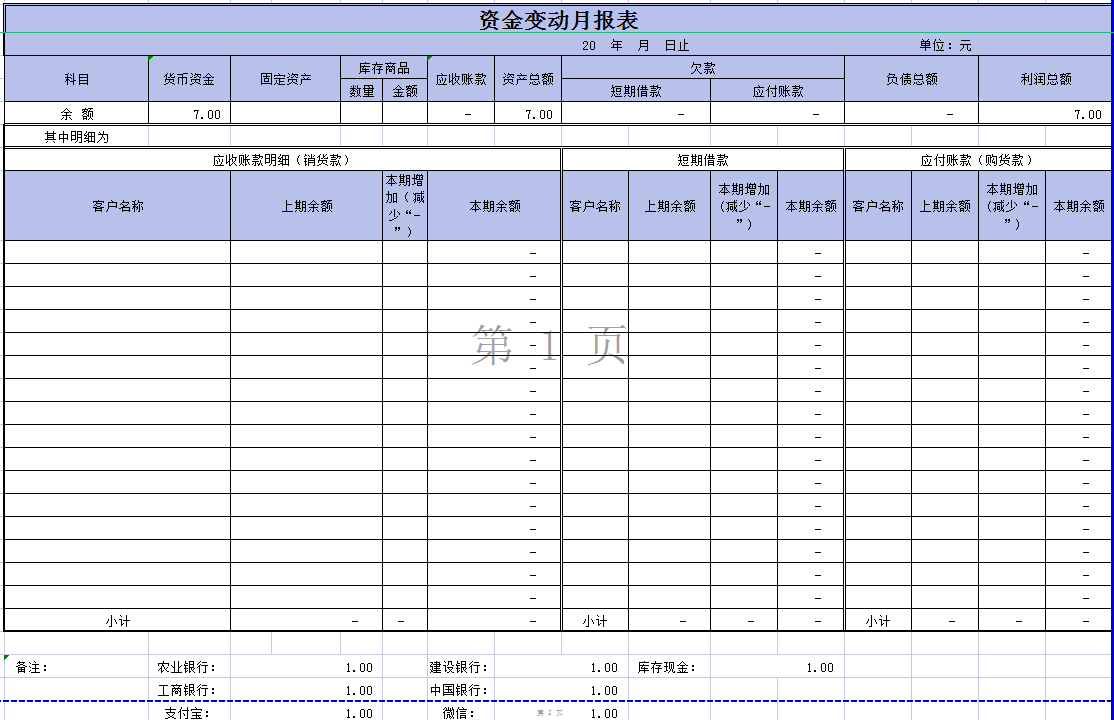Click the 资金变动月报表 title cell
Screen dimensions: 1114x720
pos(557,17)
